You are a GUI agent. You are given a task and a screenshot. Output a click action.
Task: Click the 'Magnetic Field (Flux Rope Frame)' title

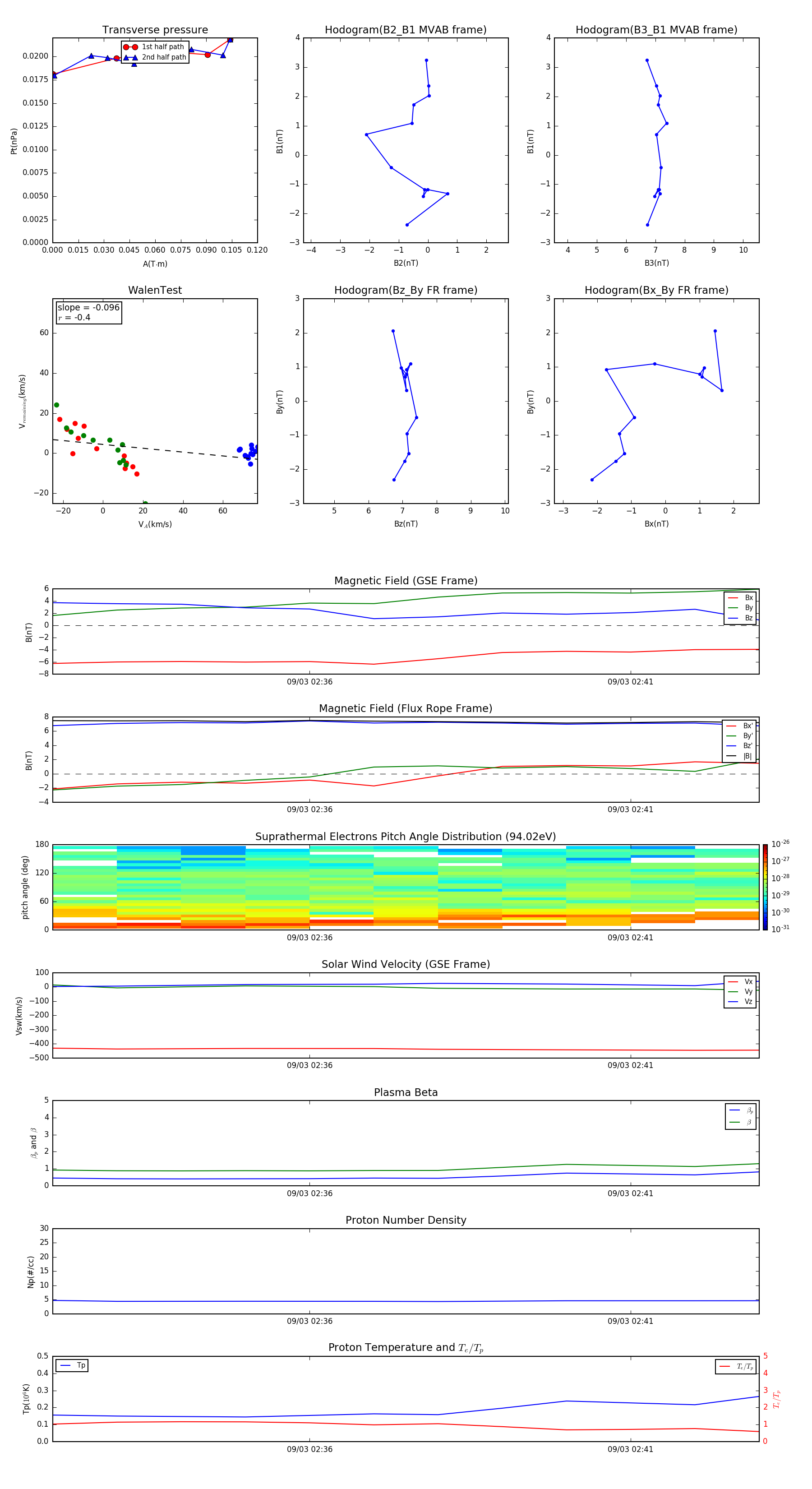(x=406, y=709)
